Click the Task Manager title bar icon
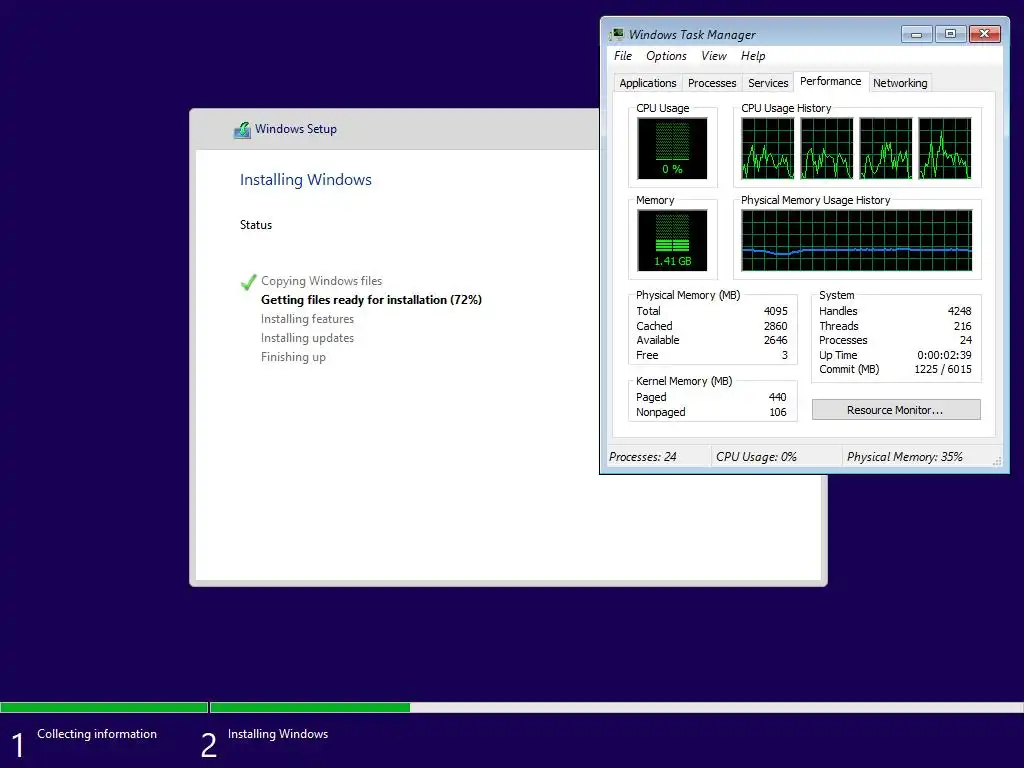The image size is (1024, 768). click(x=616, y=35)
